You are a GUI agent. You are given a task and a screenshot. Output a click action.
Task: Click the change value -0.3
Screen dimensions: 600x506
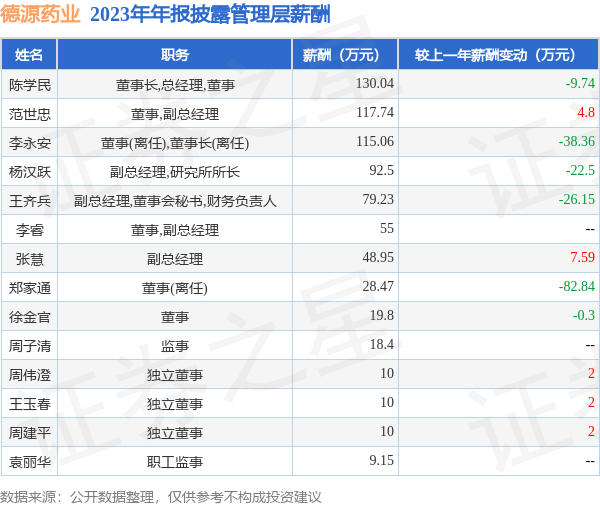[584, 315]
